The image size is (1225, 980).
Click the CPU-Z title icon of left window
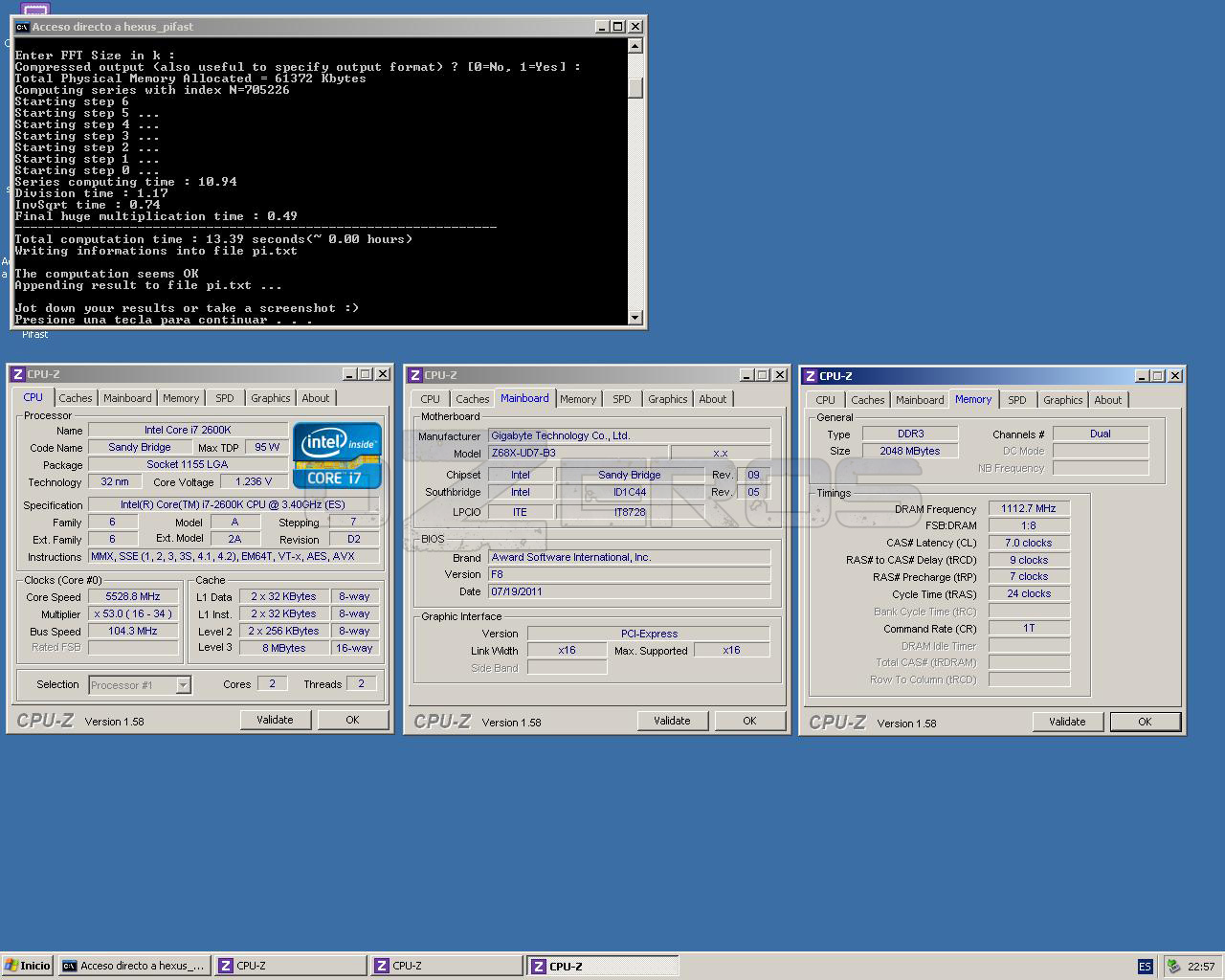tap(17, 374)
